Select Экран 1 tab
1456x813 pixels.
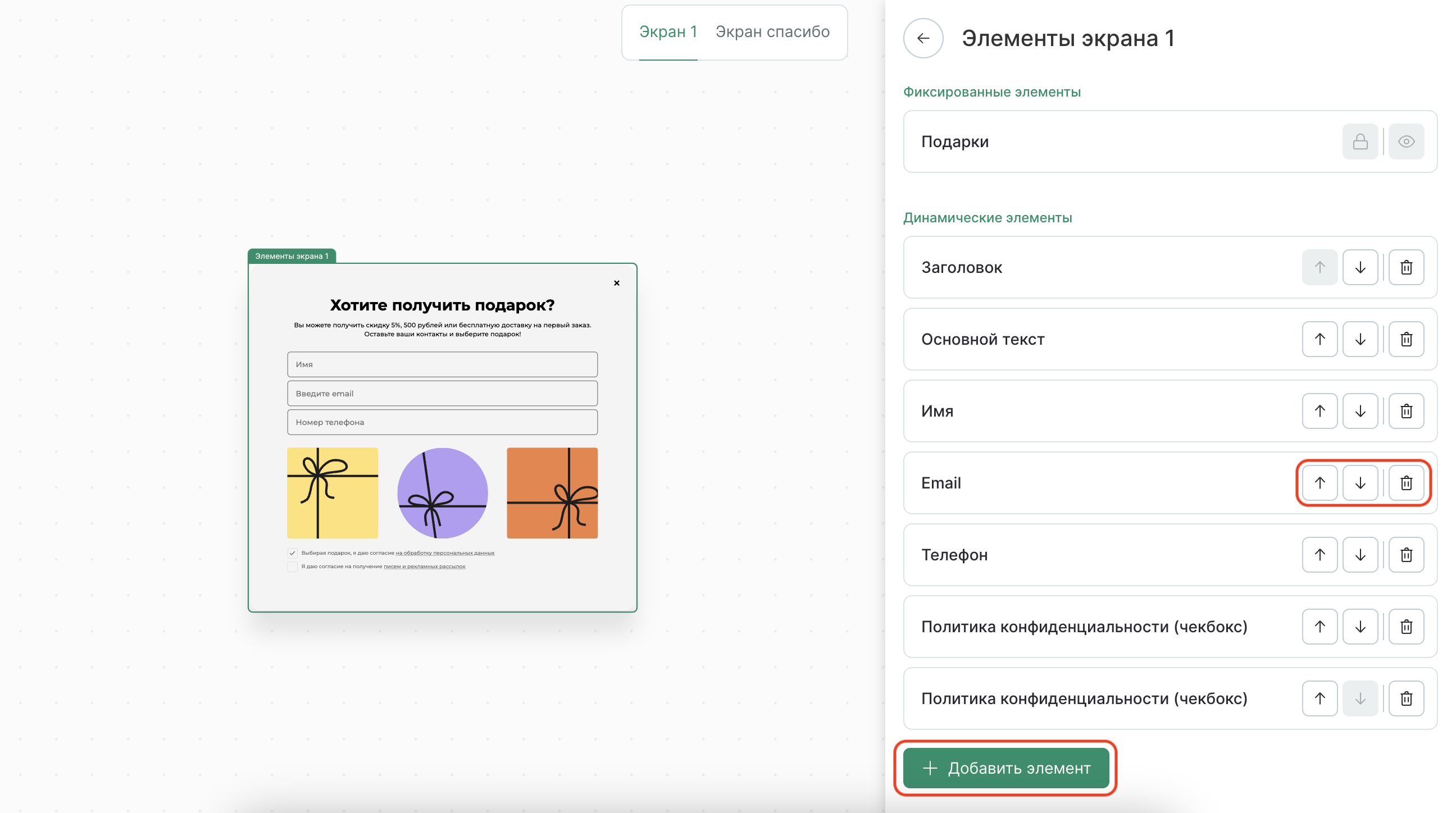point(667,32)
